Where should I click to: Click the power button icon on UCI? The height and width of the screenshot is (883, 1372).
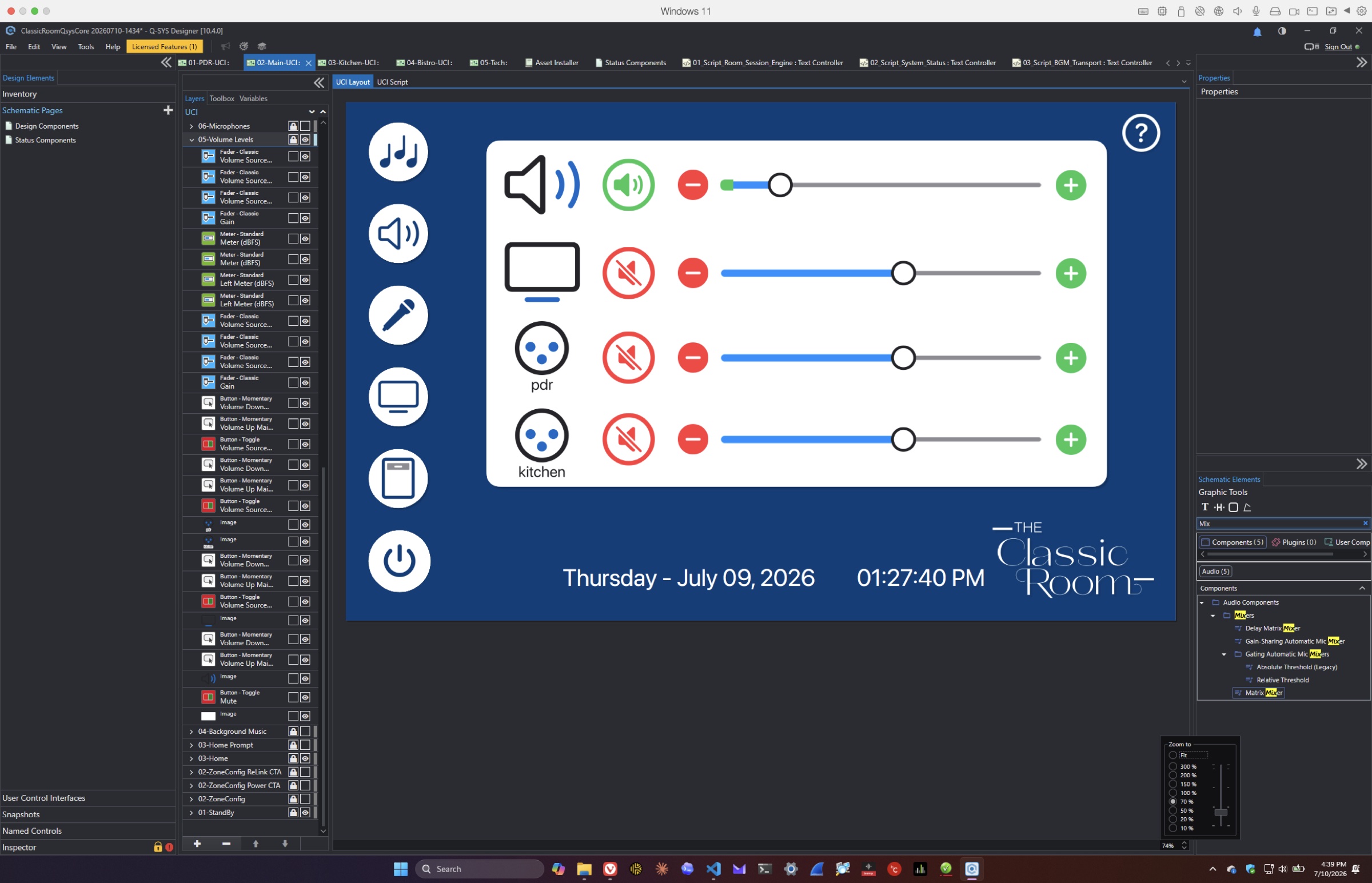(x=399, y=561)
